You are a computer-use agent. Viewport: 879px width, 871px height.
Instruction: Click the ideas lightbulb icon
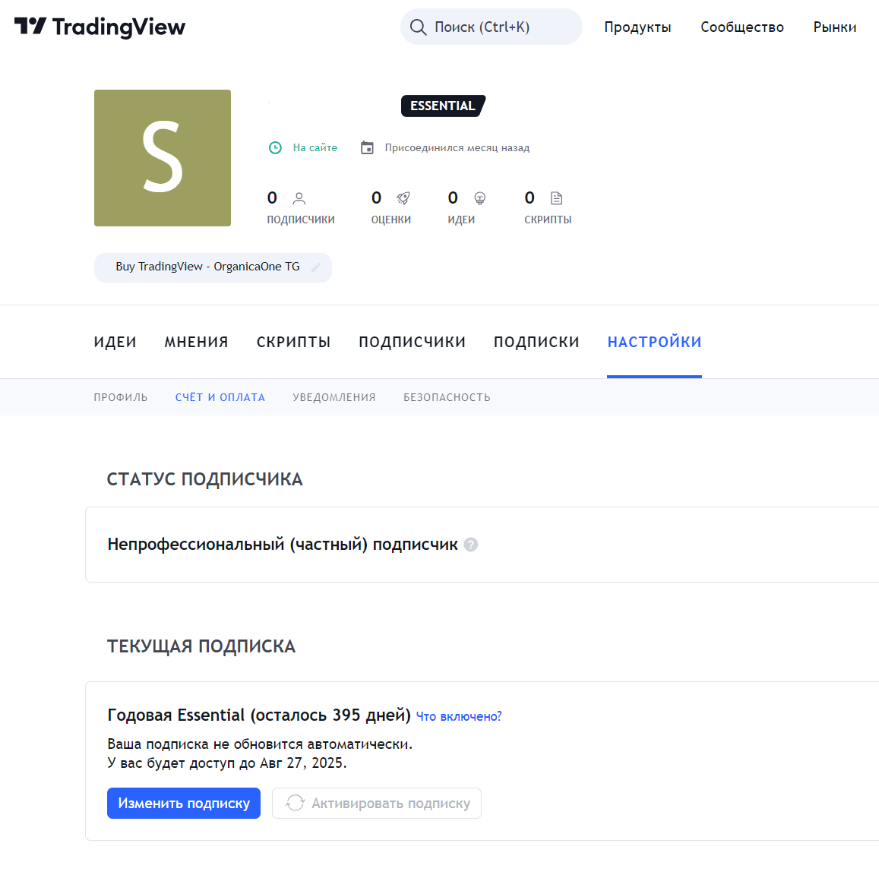[479, 198]
